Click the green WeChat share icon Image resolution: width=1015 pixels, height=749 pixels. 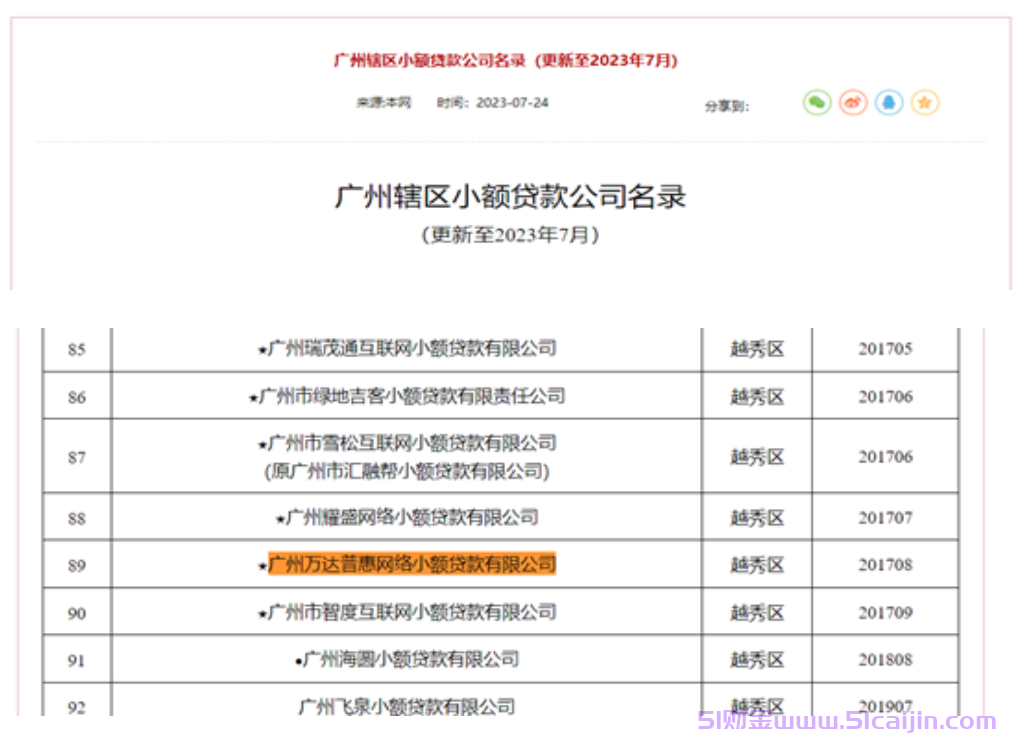point(816,102)
